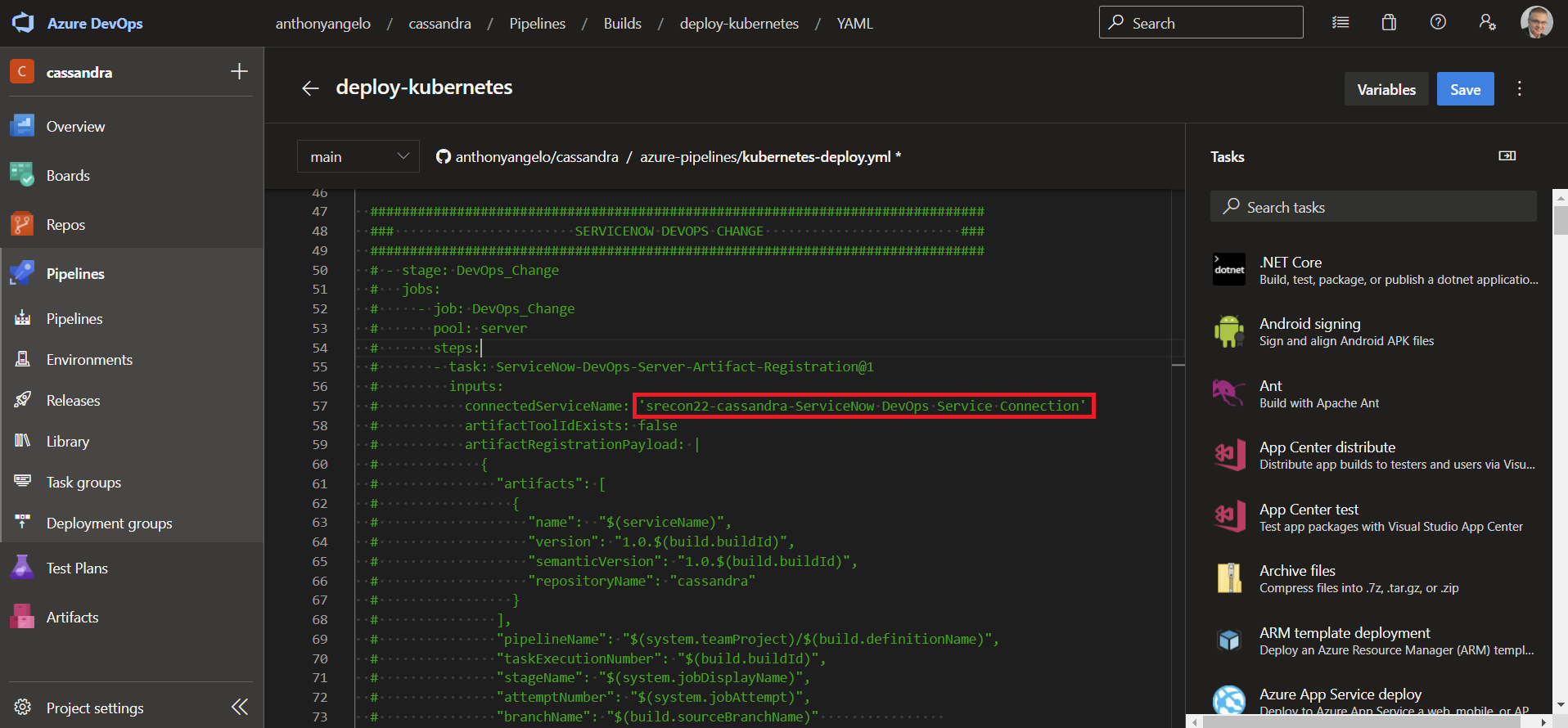Collapse the Tasks assistant panel icon
The height and width of the screenshot is (728, 1568).
[x=1507, y=155]
